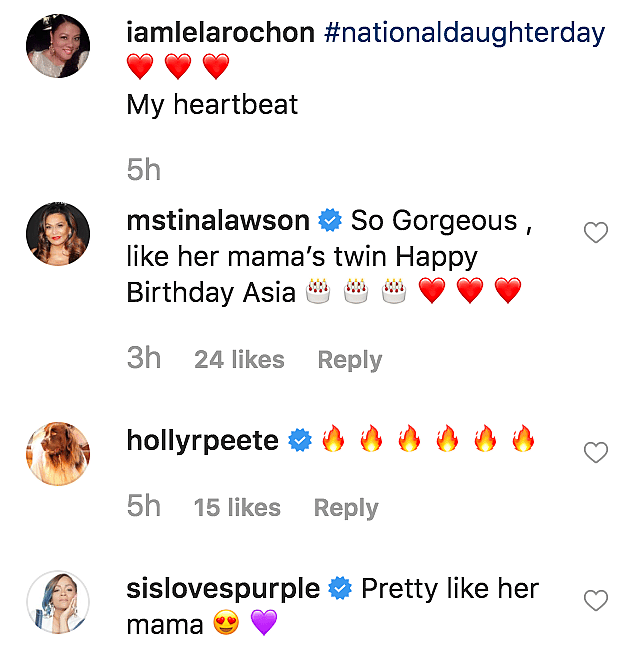The height and width of the screenshot is (672, 634).
Task: Open hollyrpeete's dog avatar
Action: point(58,453)
